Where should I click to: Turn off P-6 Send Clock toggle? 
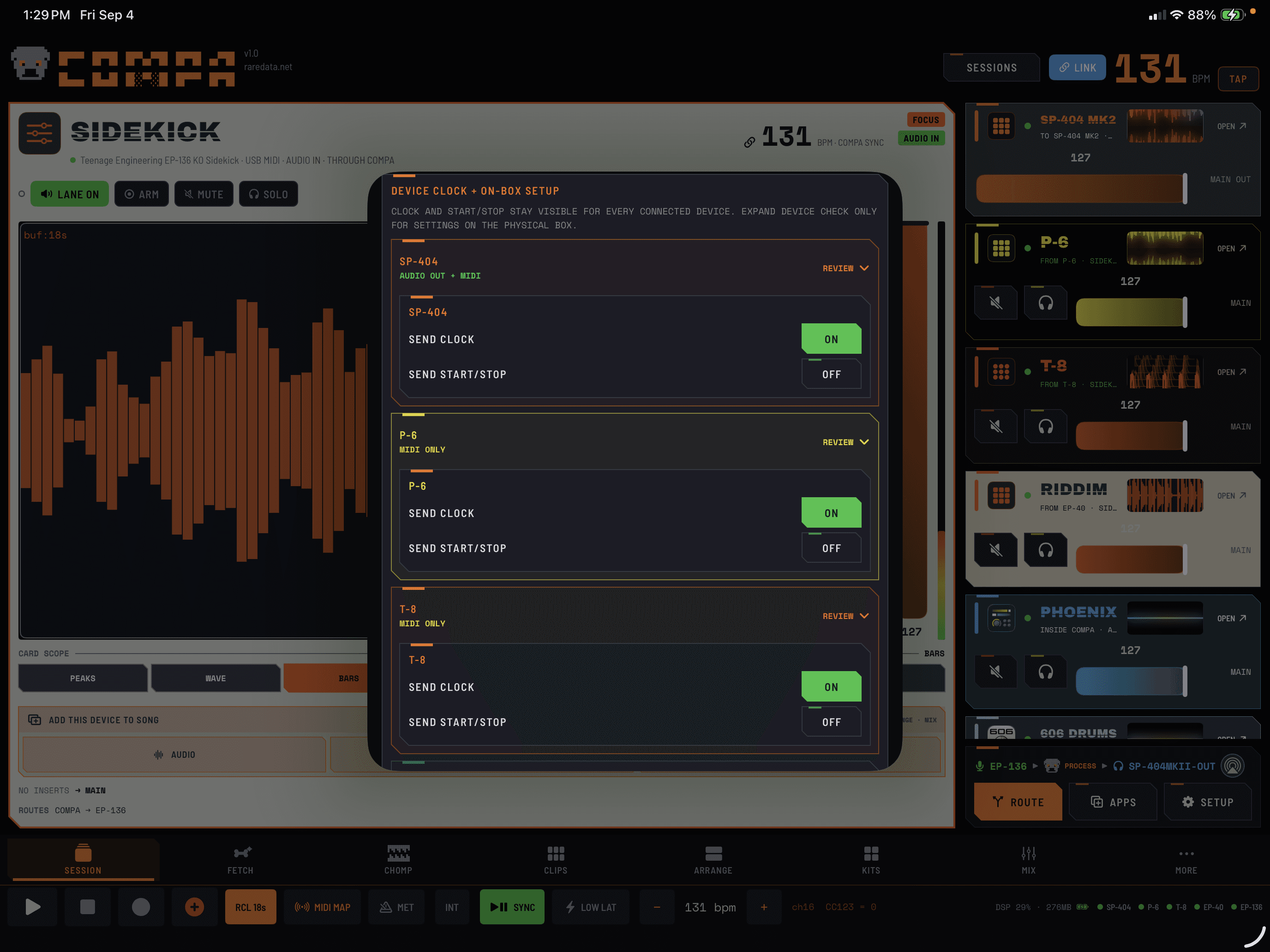coord(831,513)
